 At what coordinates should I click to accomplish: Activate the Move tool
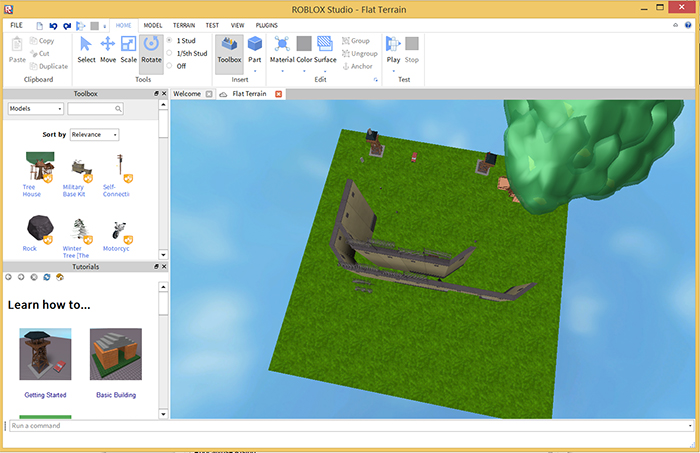(x=108, y=50)
